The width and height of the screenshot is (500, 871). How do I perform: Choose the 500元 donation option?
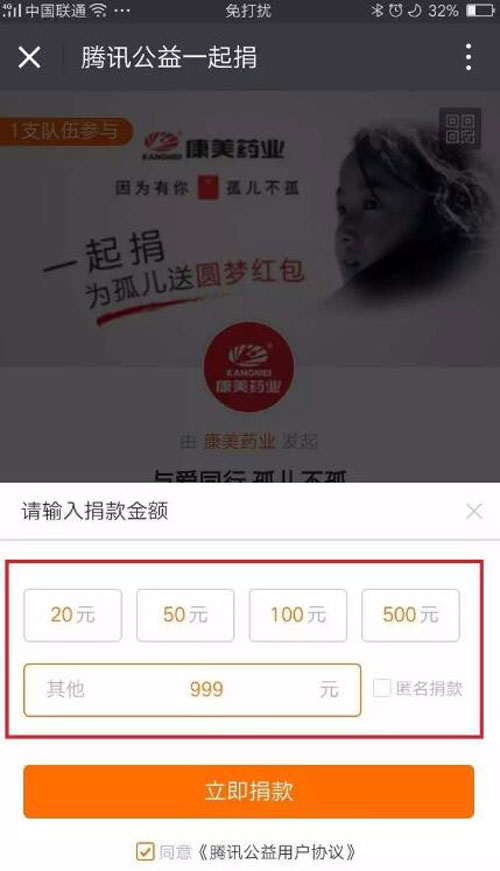click(411, 615)
